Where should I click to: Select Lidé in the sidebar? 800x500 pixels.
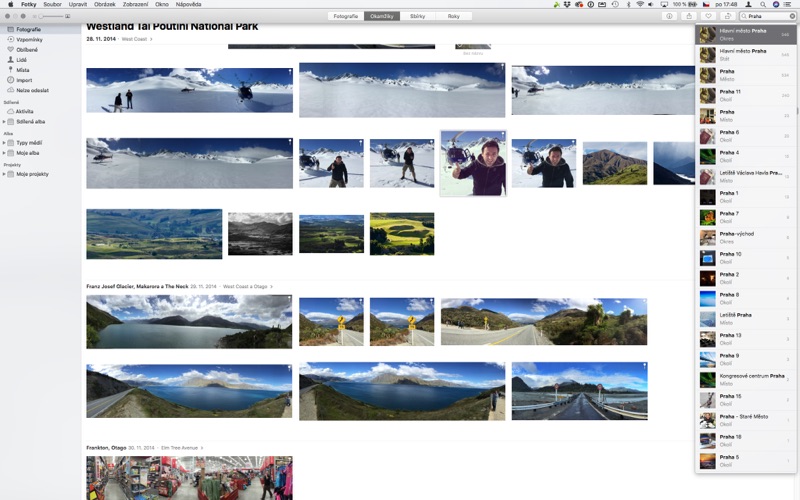[22, 59]
